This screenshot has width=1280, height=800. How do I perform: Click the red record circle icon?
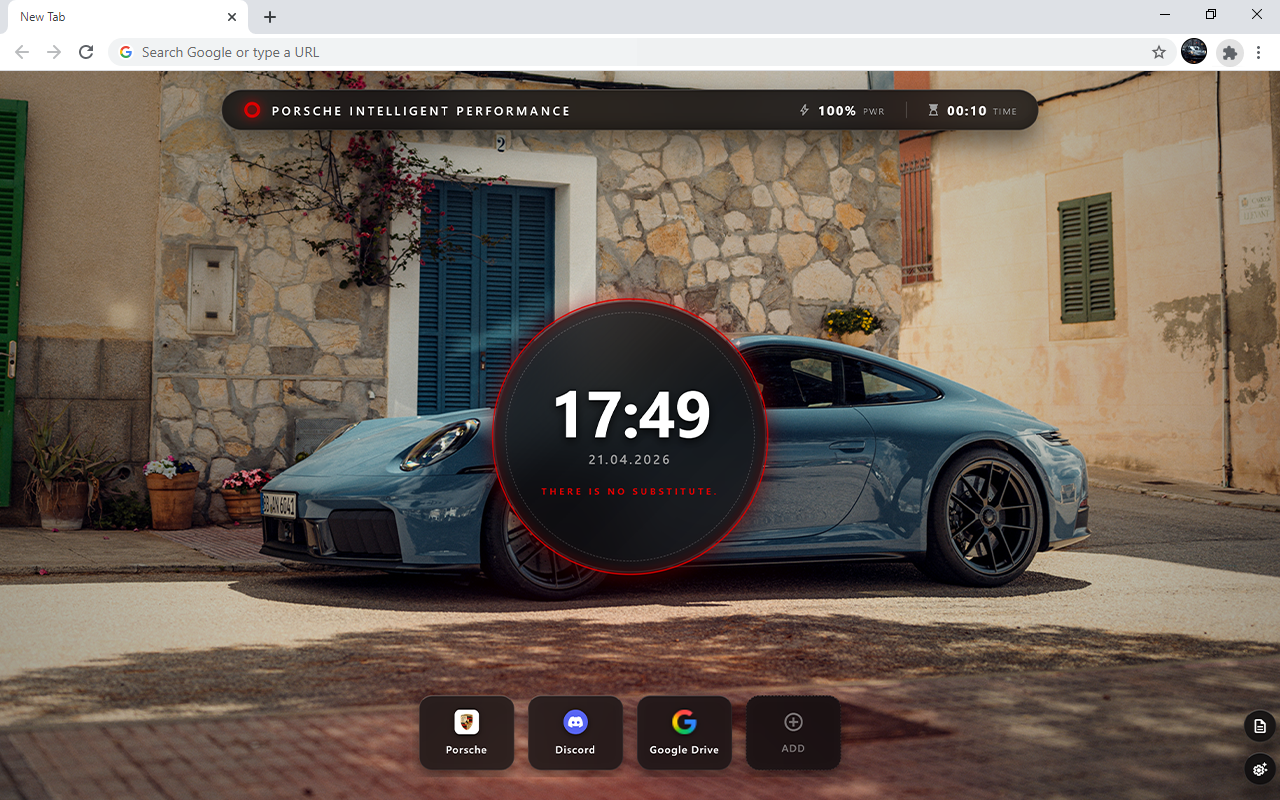(252, 110)
